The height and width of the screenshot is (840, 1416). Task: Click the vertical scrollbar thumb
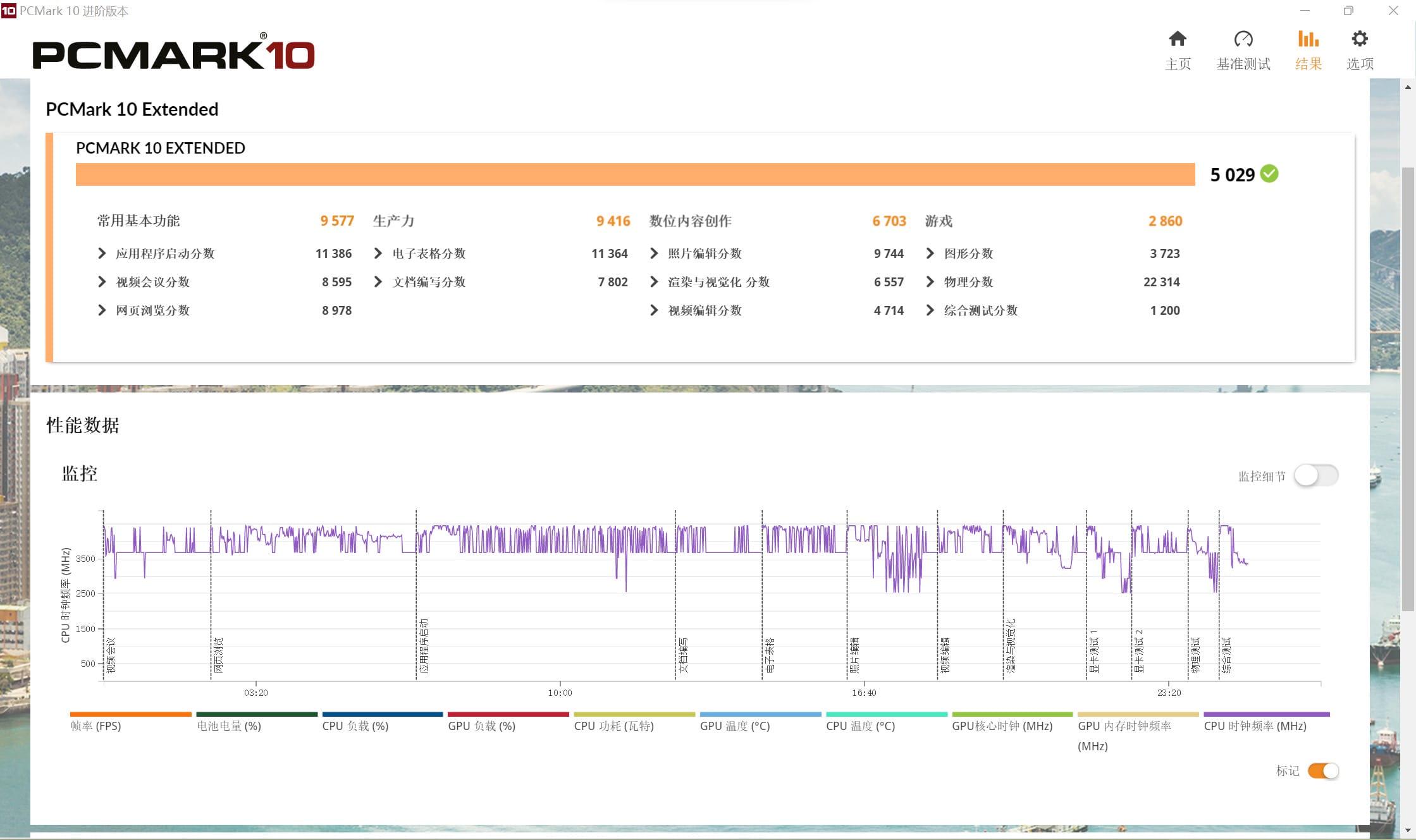click(x=1408, y=389)
